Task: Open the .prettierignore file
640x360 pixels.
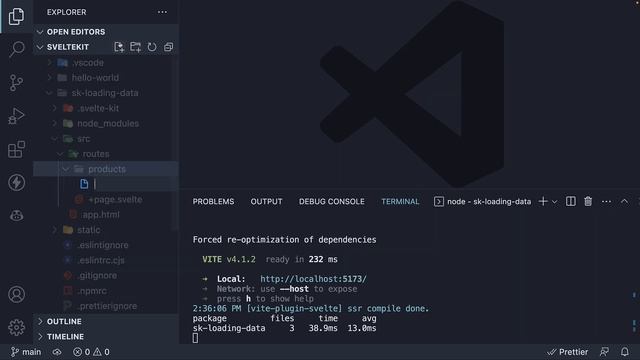Action: [106, 306]
